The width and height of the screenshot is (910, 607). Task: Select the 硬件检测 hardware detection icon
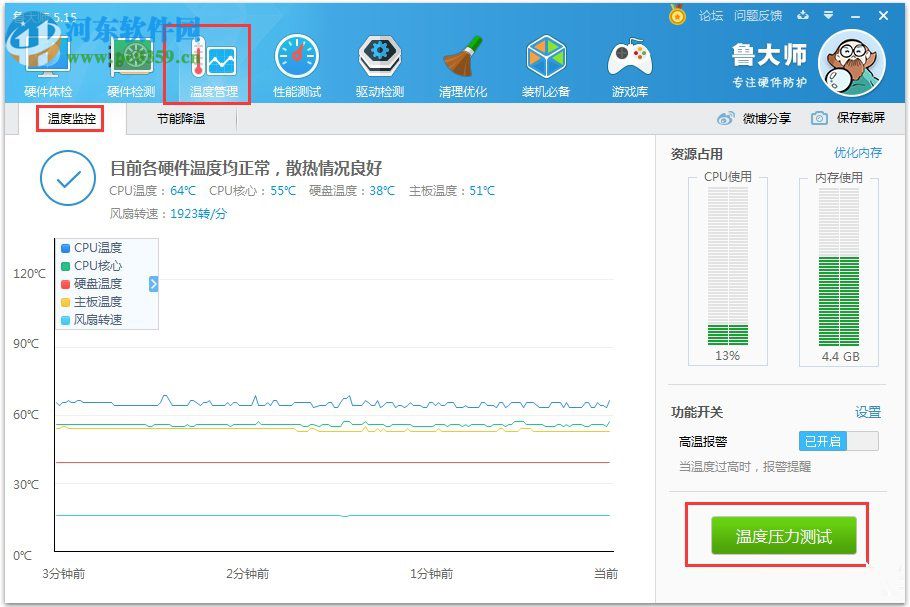coord(131,63)
